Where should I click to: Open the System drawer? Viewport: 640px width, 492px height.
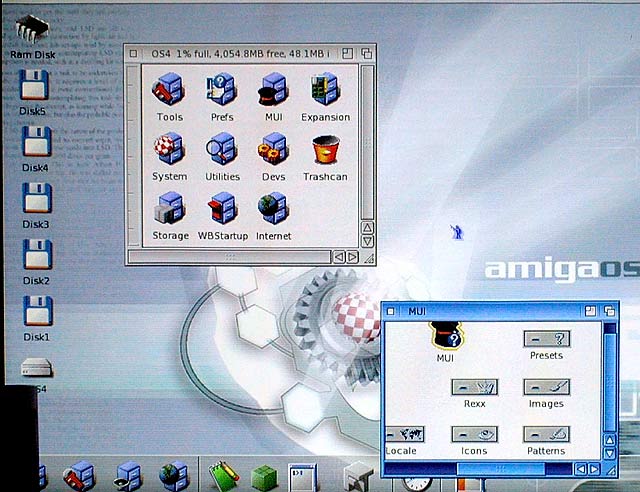(x=169, y=149)
